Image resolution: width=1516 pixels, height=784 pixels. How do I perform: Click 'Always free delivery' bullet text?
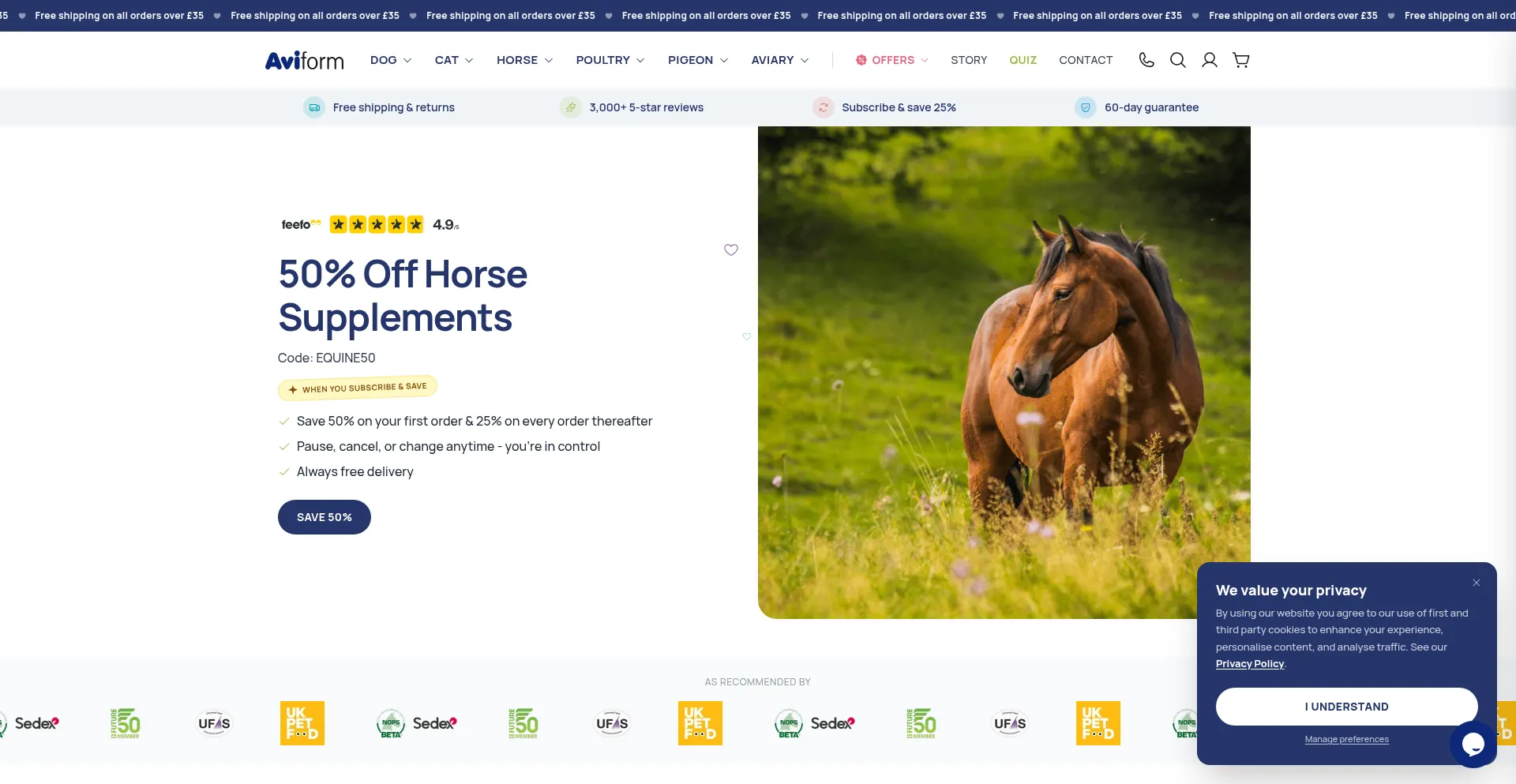(x=355, y=471)
